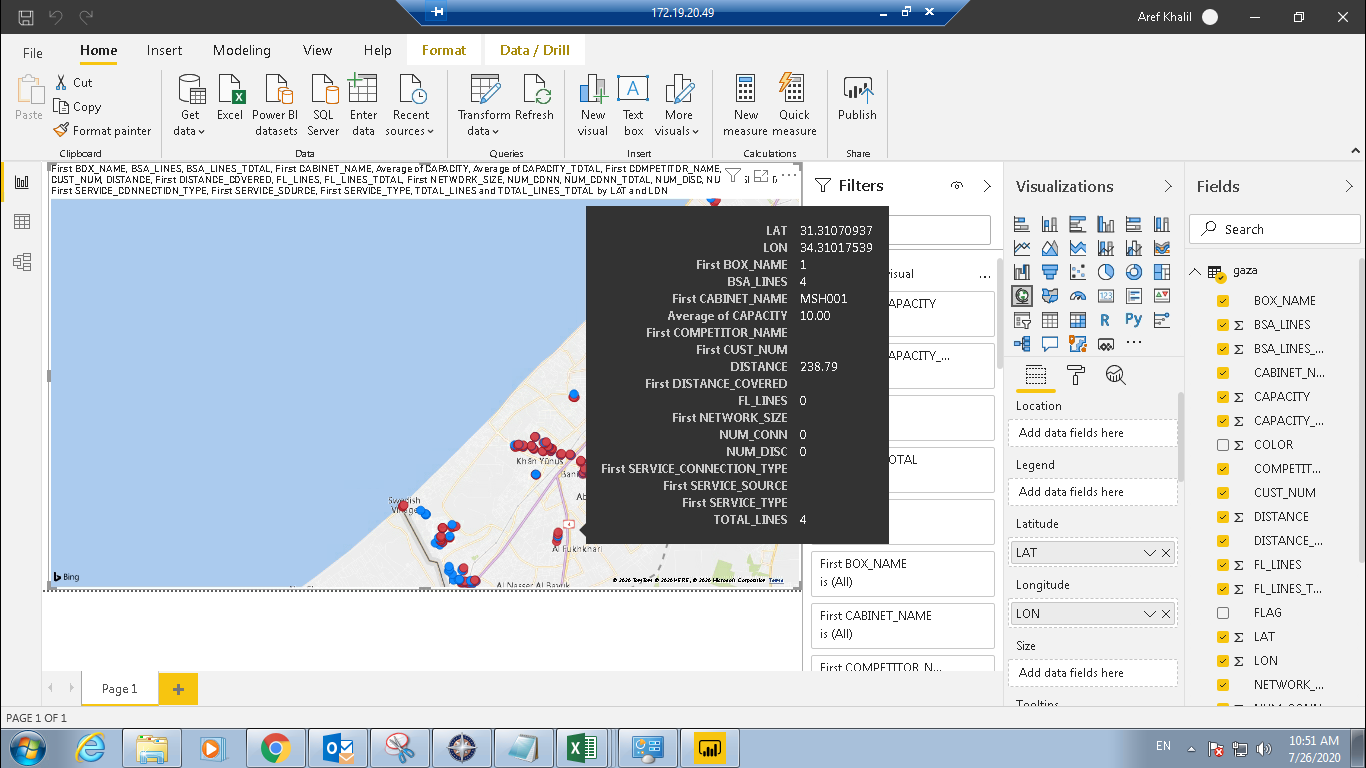Image resolution: width=1366 pixels, height=768 pixels.
Task: Switch to Model view in left sidebar
Action: coord(21,262)
